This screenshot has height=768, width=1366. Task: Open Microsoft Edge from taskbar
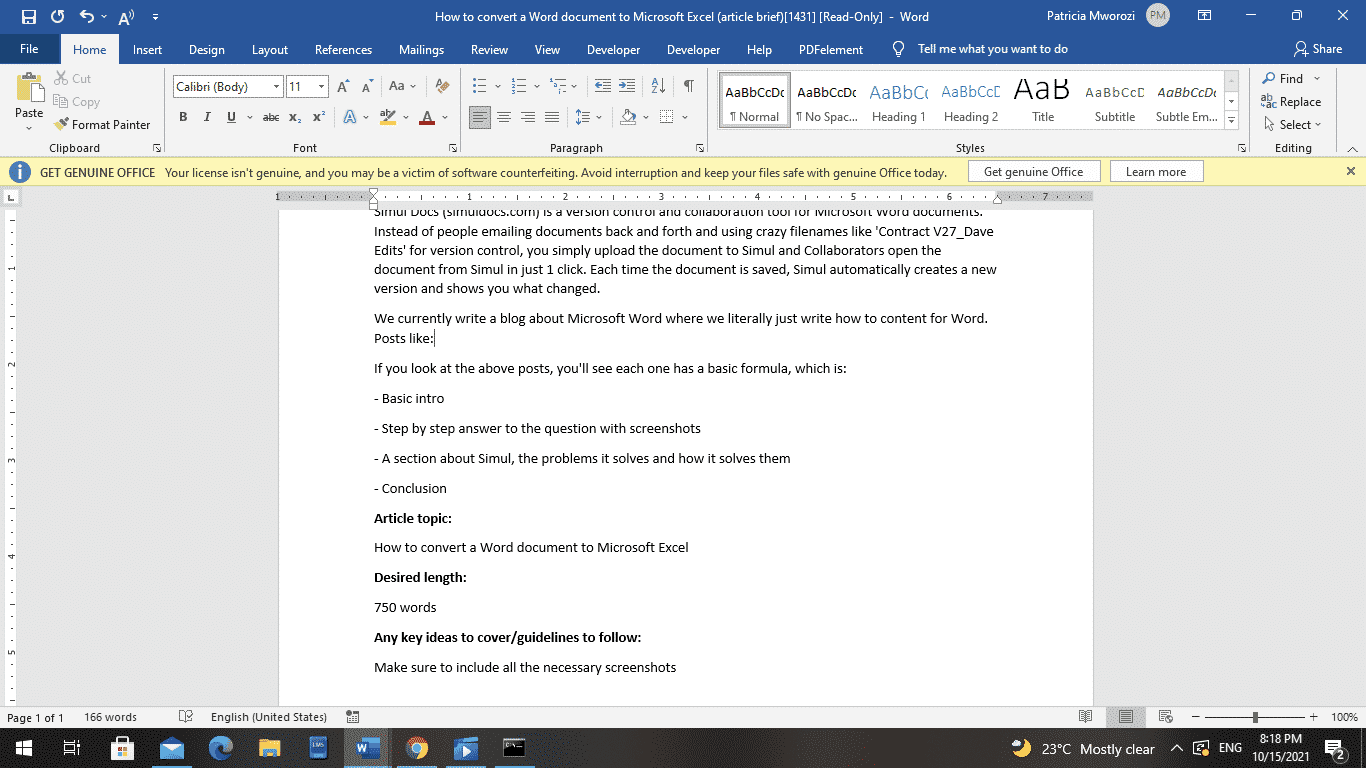point(221,748)
